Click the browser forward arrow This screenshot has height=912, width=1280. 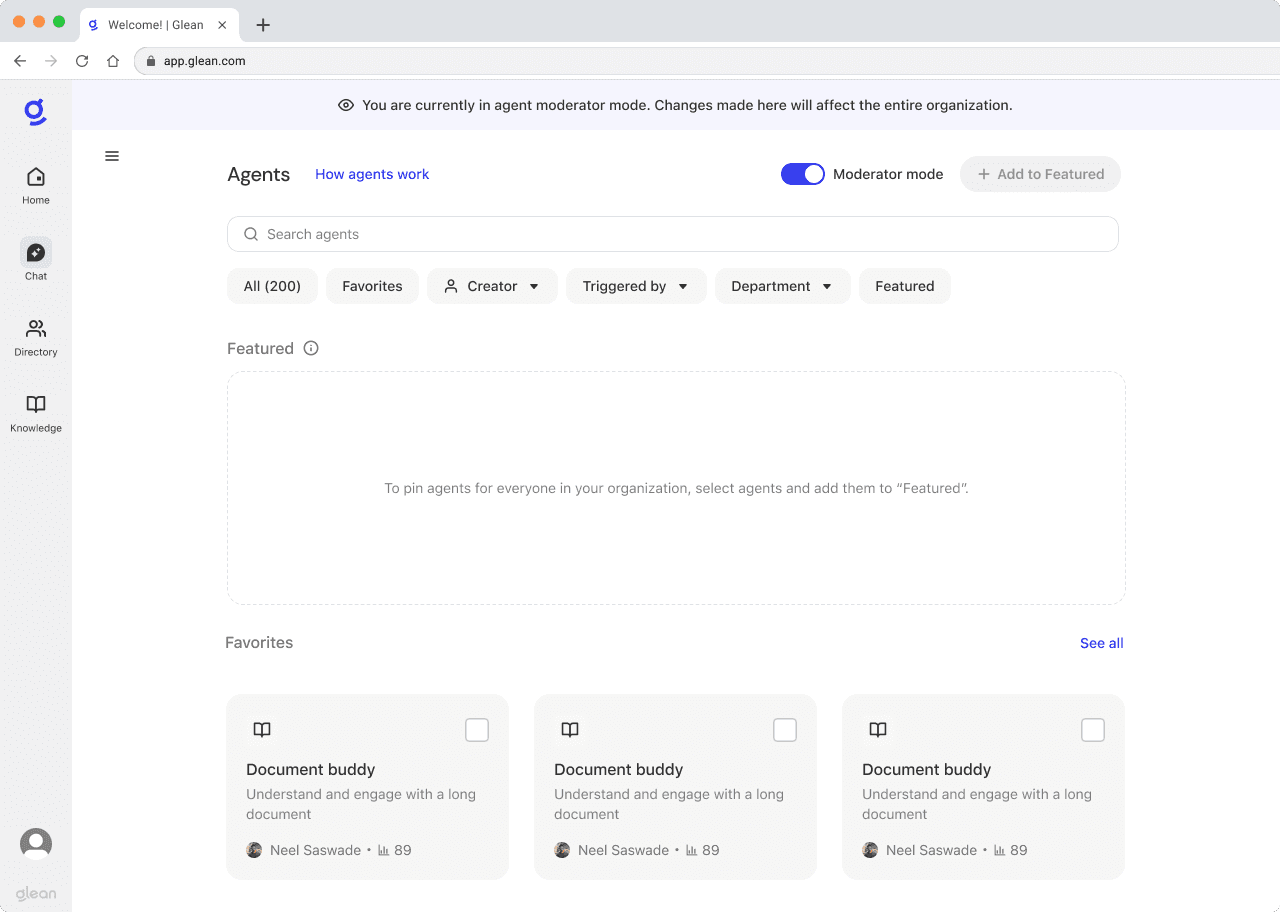click(x=51, y=61)
